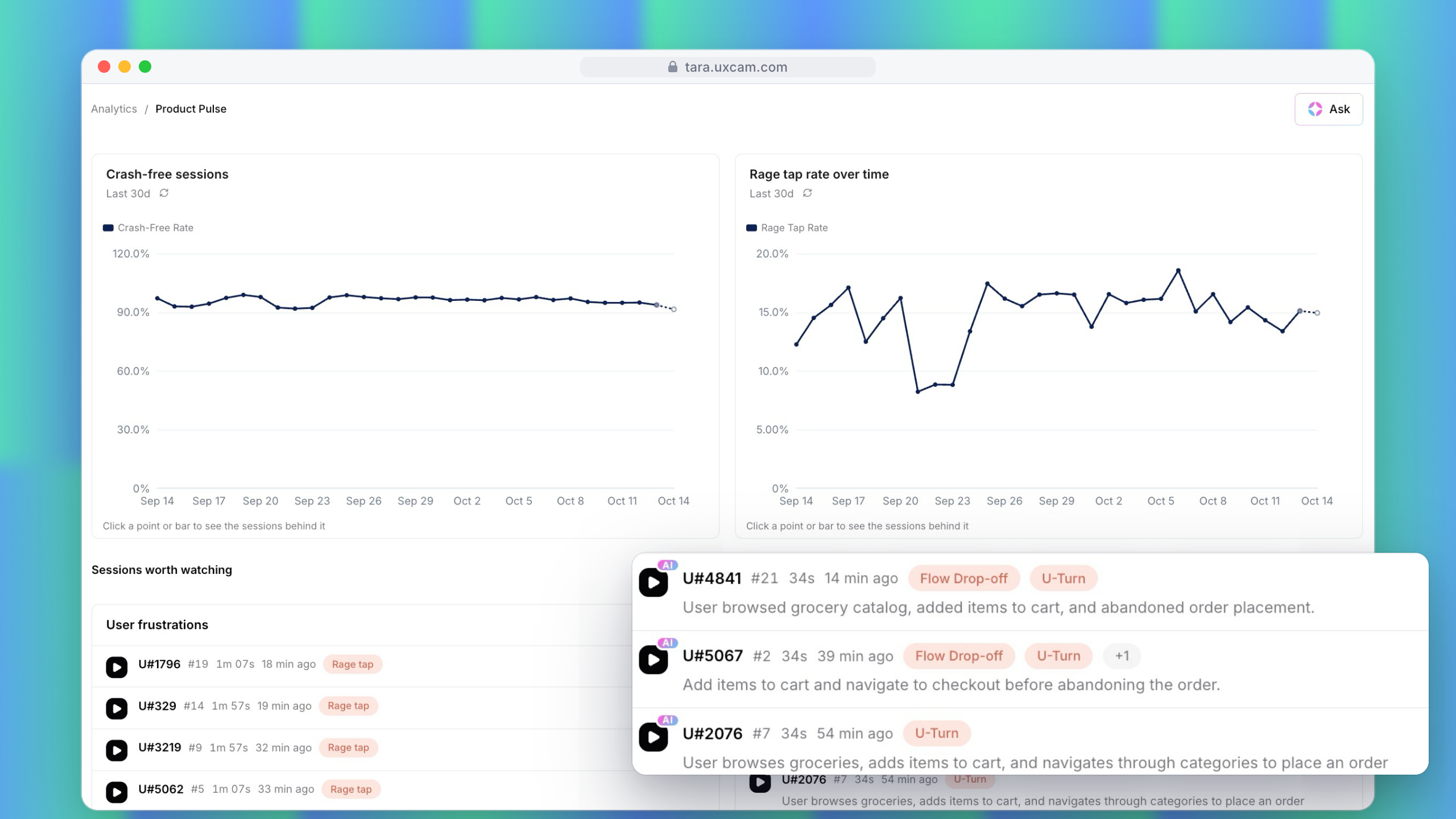Screen dimensions: 1456x819
Task: Click Rage tap tag on U#1796
Action: 353,664
